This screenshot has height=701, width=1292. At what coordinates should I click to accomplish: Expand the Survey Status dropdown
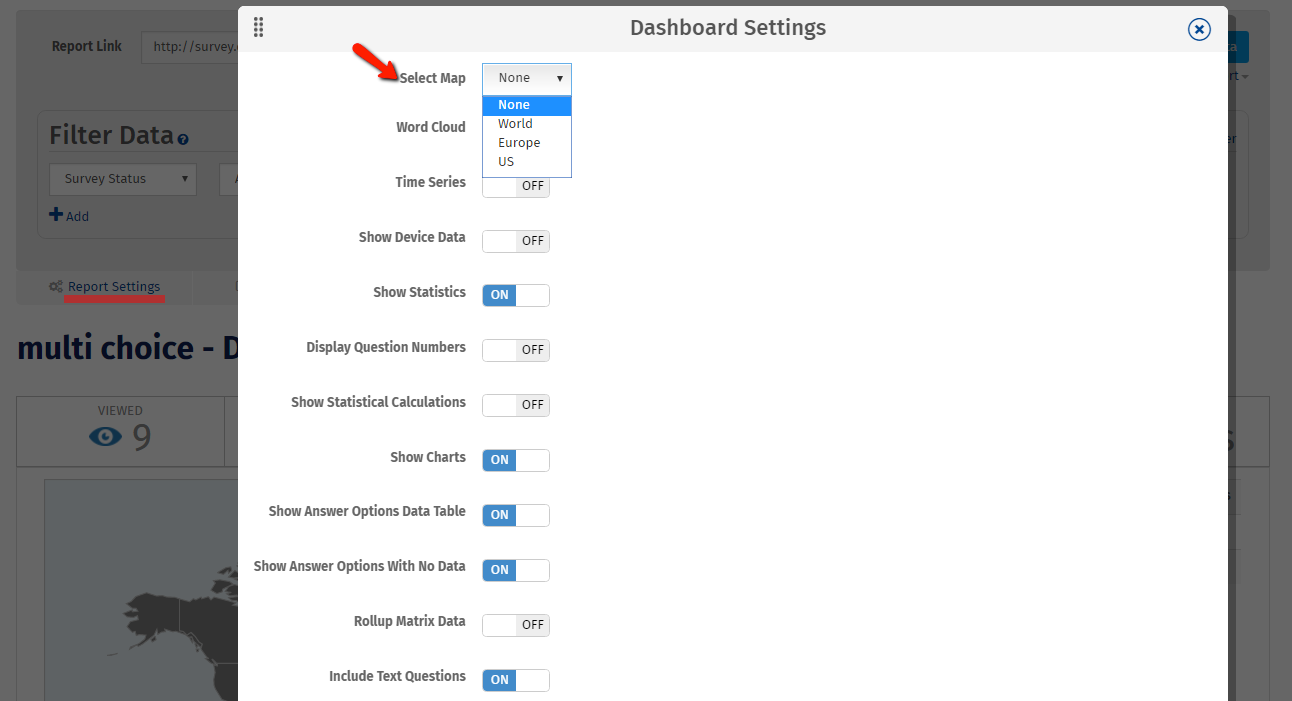tap(122, 179)
